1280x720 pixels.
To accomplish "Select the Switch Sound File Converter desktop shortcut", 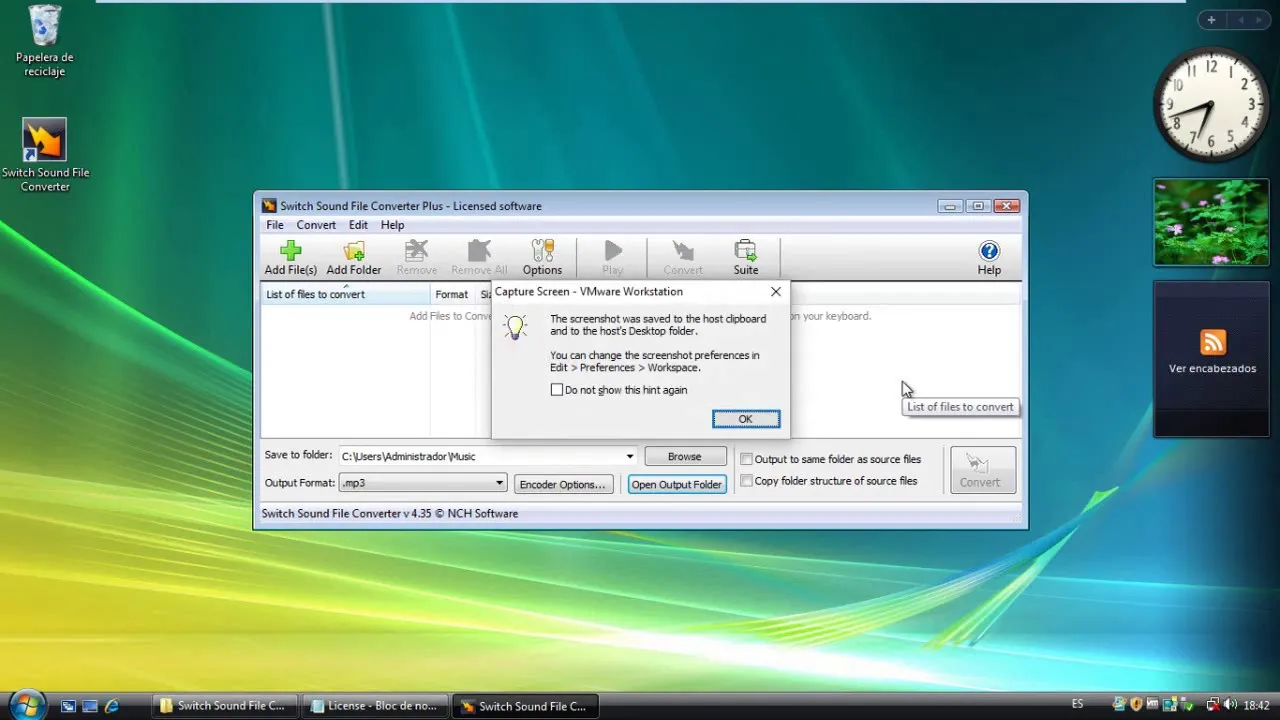I will (45, 156).
